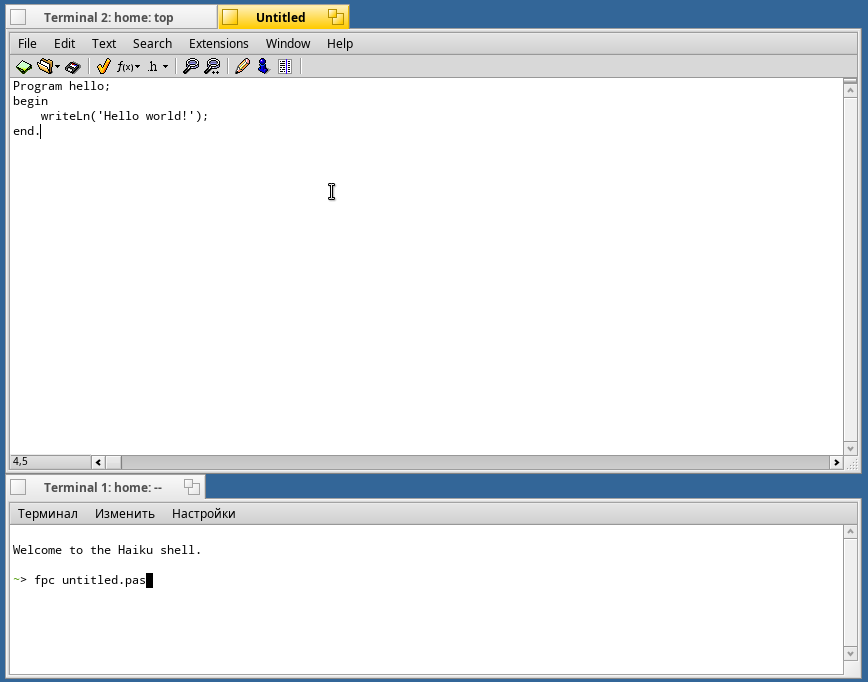Open the Edit menu
868x682 pixels.
coord(64,44)
